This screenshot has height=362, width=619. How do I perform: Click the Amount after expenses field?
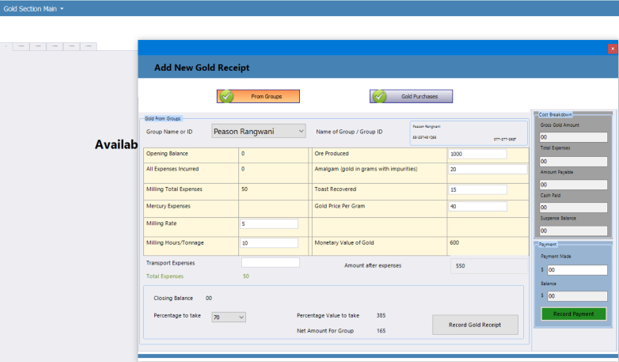tap(489, 266)
